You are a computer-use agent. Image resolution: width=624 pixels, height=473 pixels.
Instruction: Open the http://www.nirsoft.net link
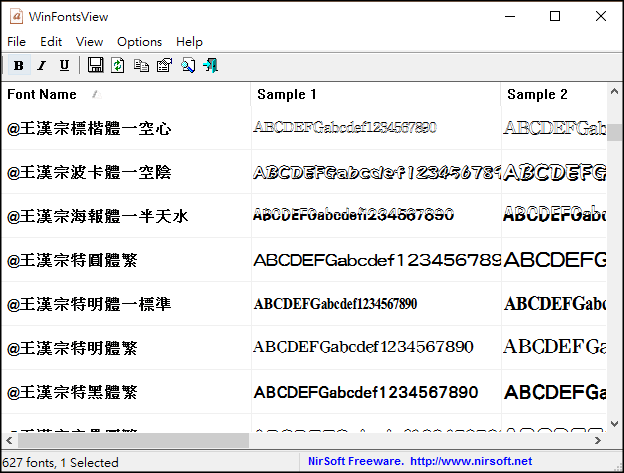(x=471, y=461)
